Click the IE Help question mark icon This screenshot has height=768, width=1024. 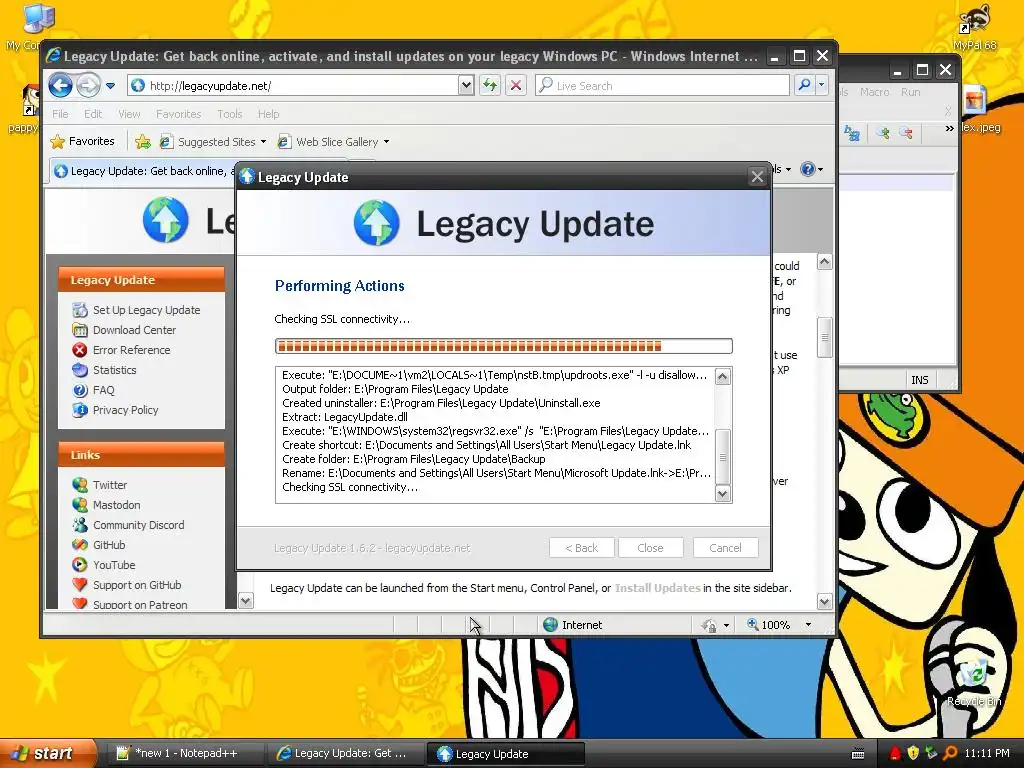808,169
